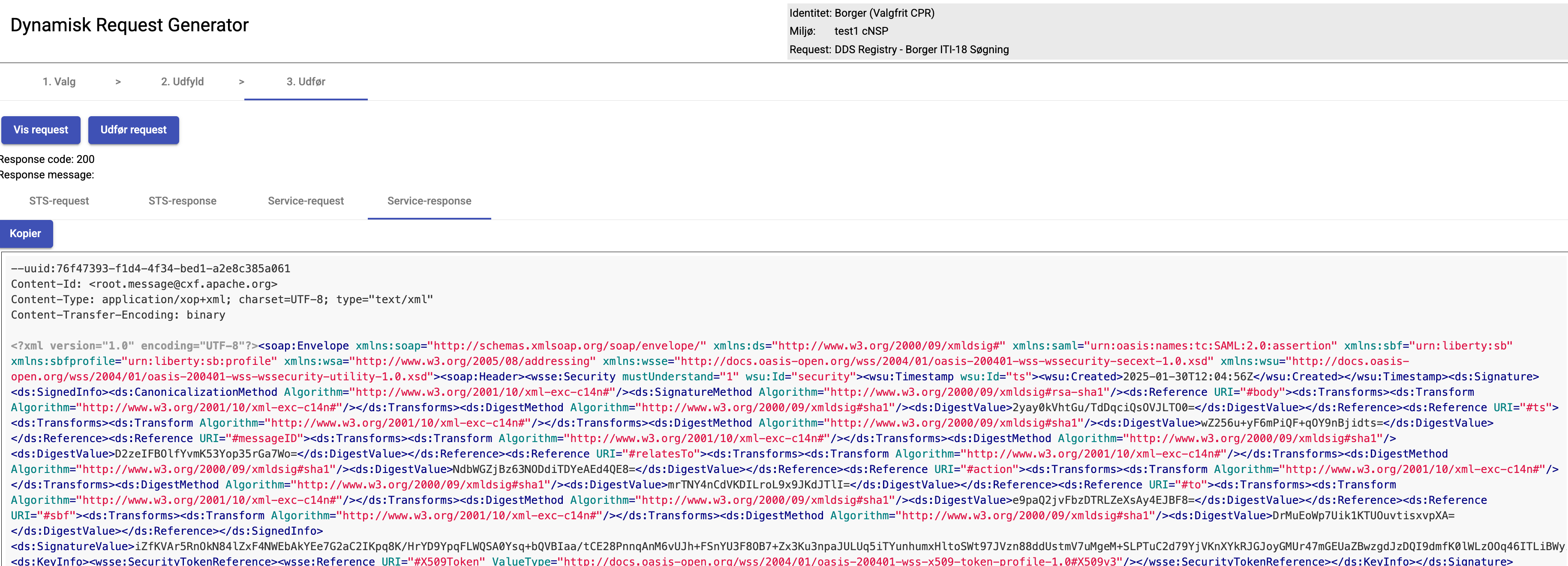
Task: Open the STS-request tab
Action: (x=59, y=201)
